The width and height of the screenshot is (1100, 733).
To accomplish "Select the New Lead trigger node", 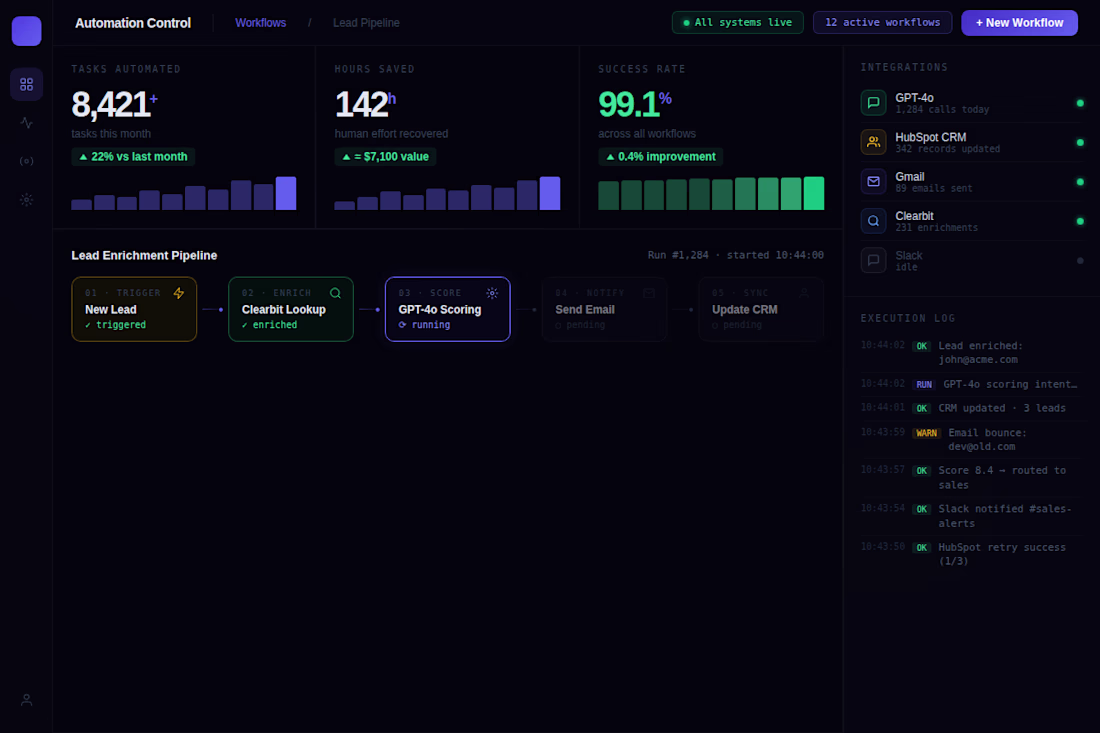I will [134, 309].
